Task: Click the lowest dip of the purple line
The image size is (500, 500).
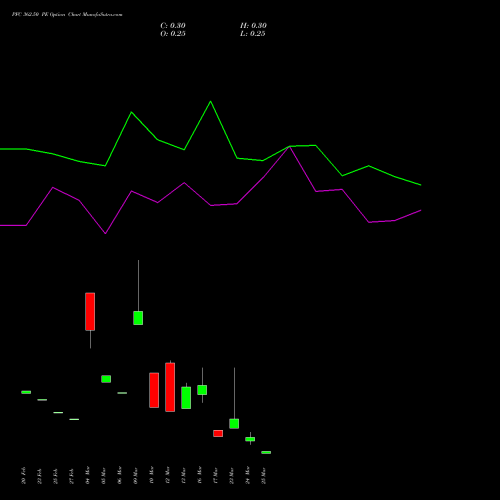Action: 105,233
